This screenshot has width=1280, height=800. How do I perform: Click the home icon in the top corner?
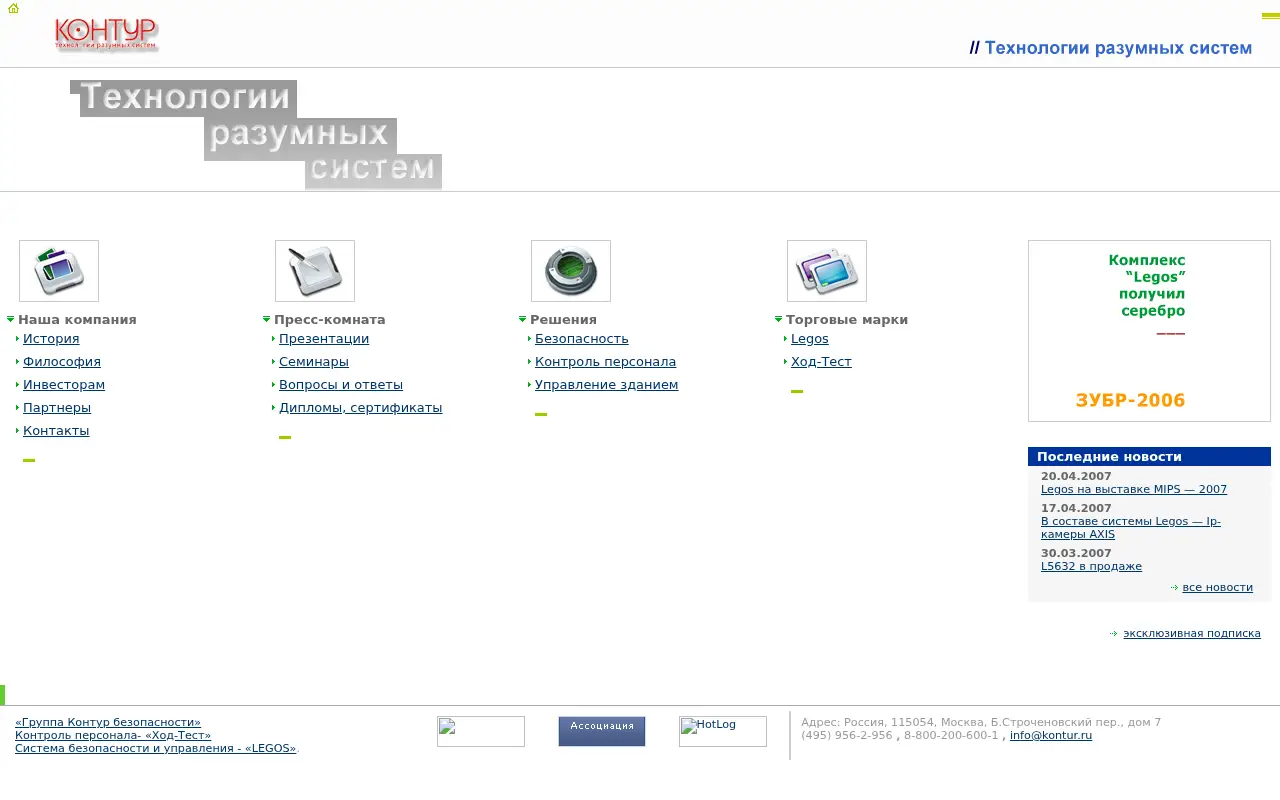click(13, 8)
